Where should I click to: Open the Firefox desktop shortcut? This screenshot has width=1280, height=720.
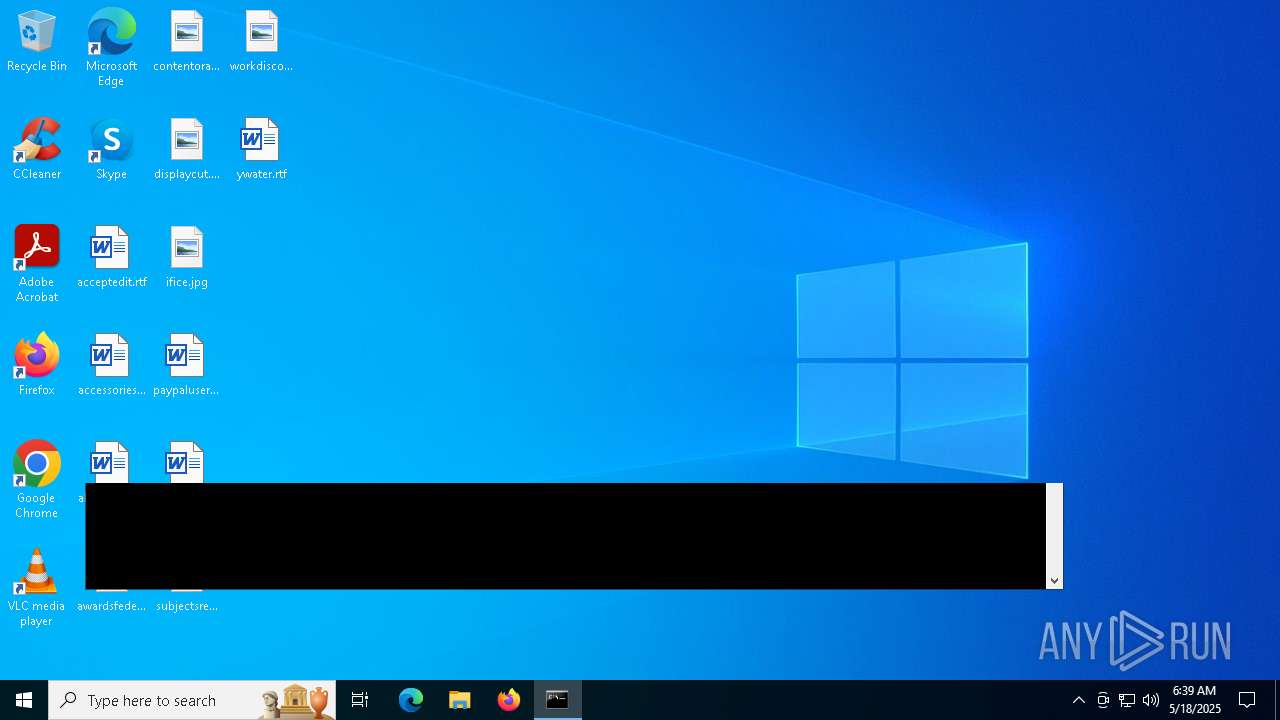point(37,366)
